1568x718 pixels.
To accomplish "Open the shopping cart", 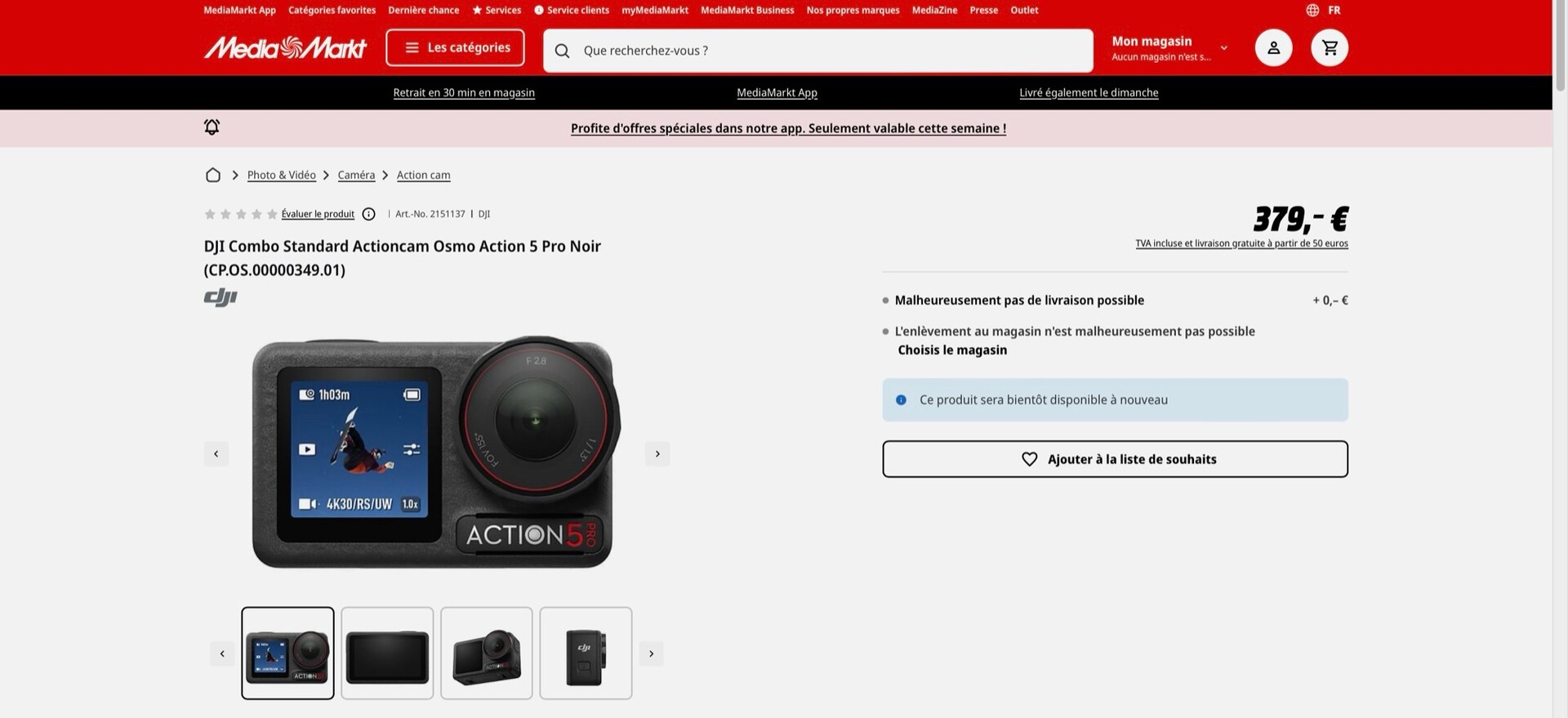I will click(1330, 47).
